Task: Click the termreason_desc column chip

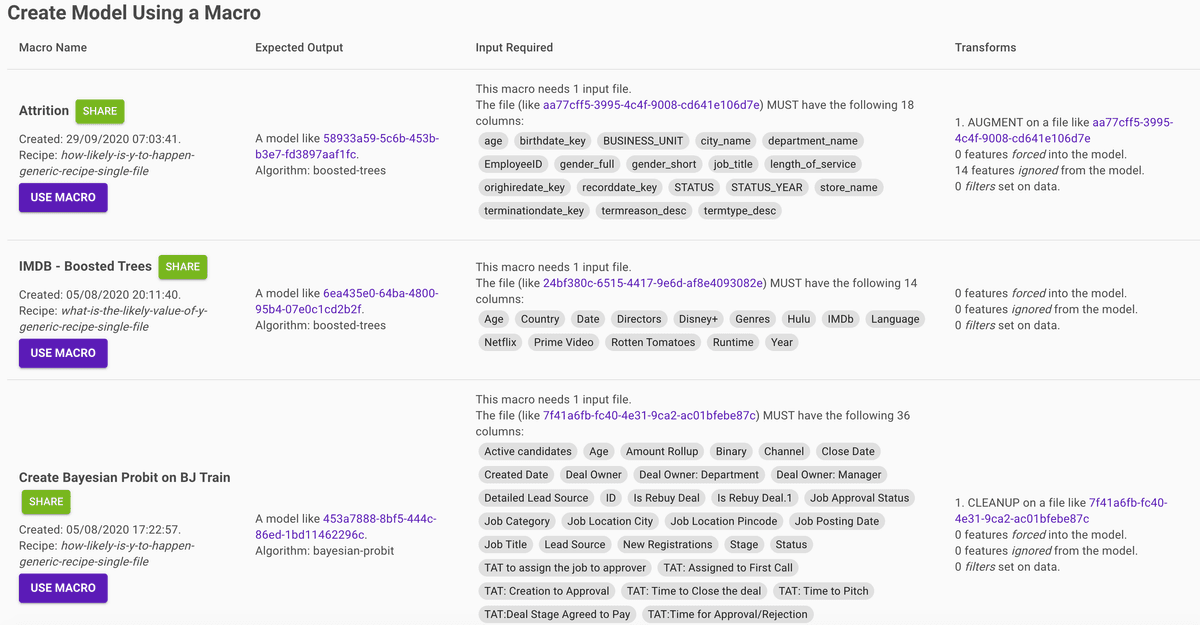Action: coord(643,211)
